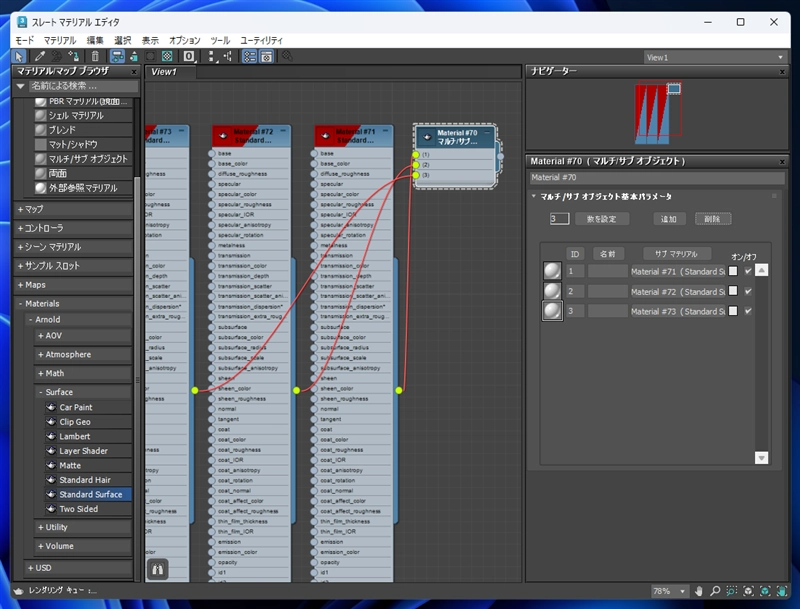Viewport: 800px width, 609px height.
Task: Click Select by Material toolbar icon
Action: point(288,57)
